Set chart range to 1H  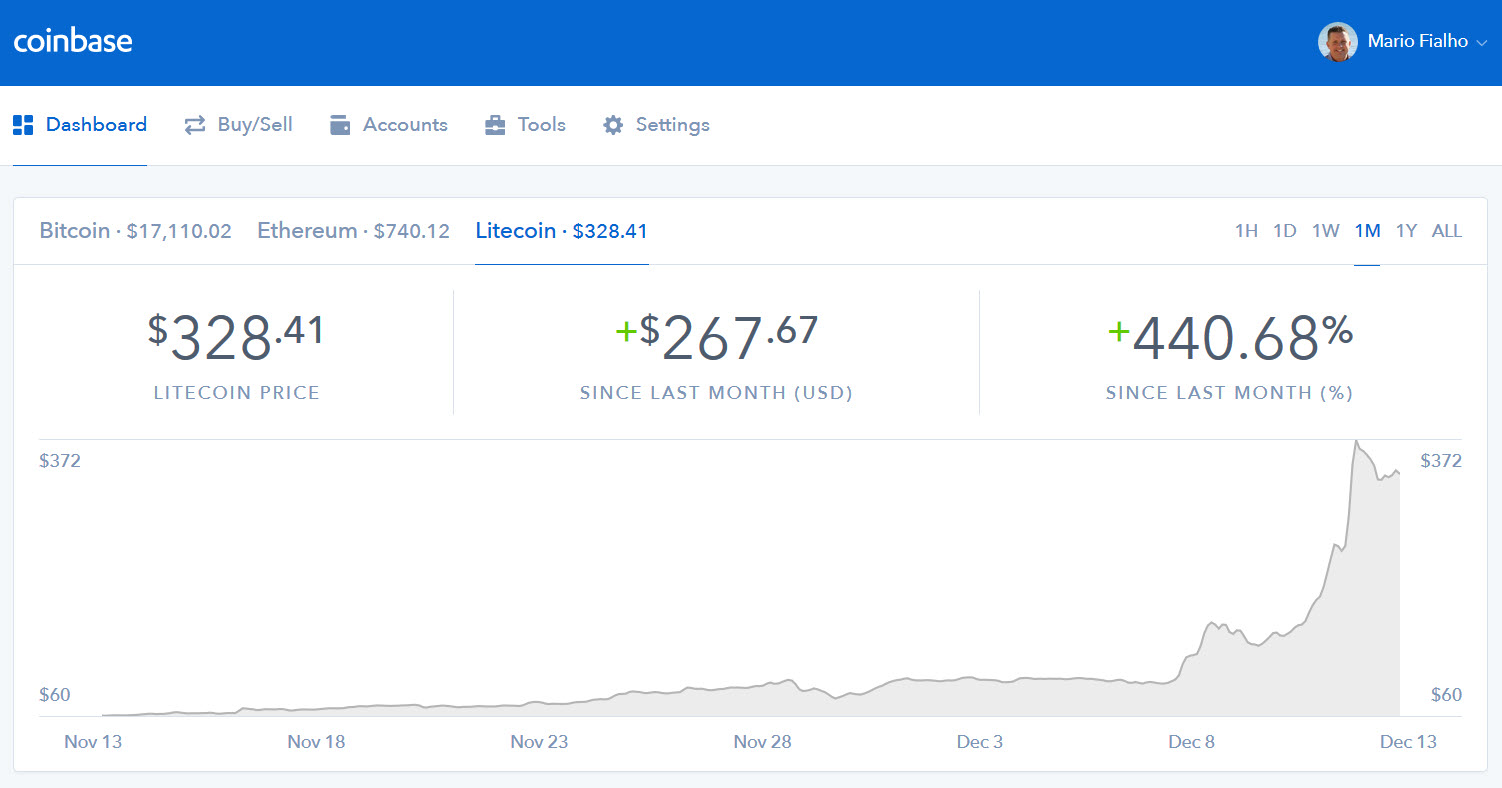coord(1246,231)
